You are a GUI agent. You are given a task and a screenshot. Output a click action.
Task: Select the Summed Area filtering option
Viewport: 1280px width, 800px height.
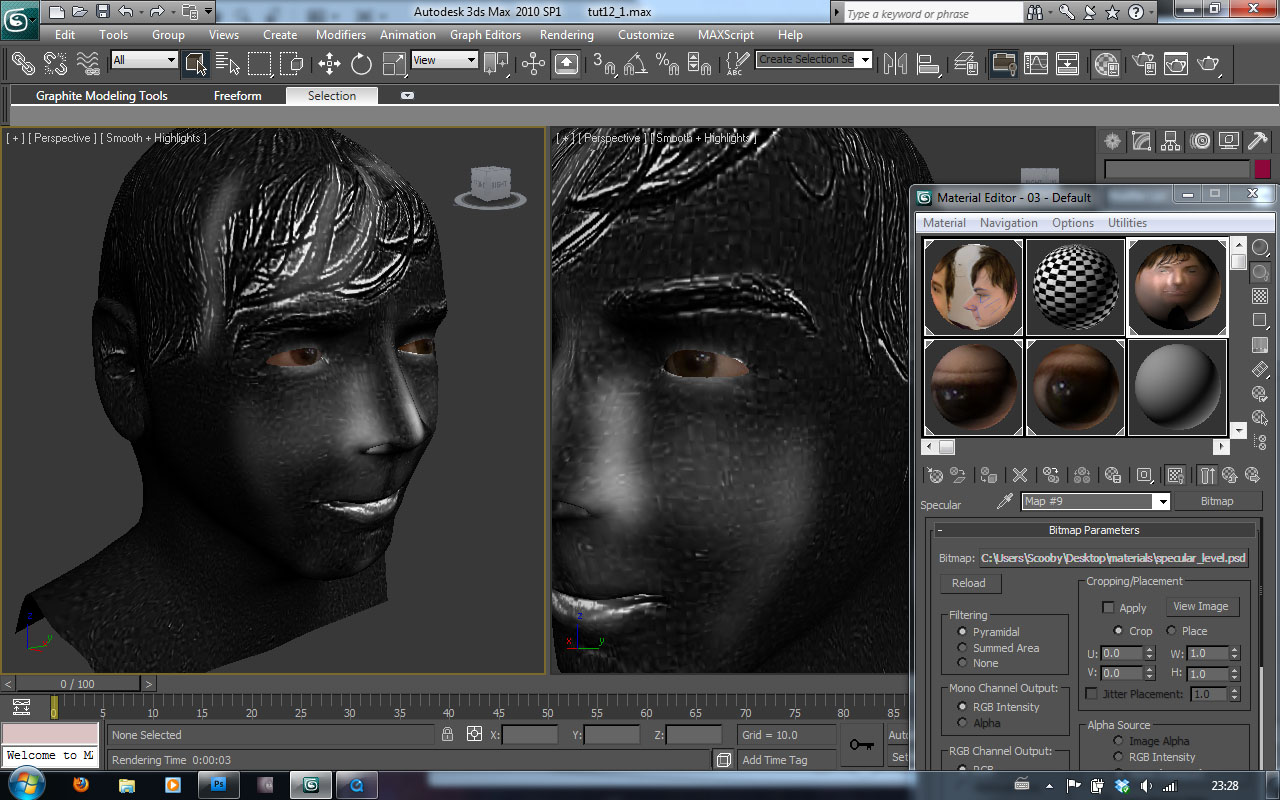click(x=961, y=648)
